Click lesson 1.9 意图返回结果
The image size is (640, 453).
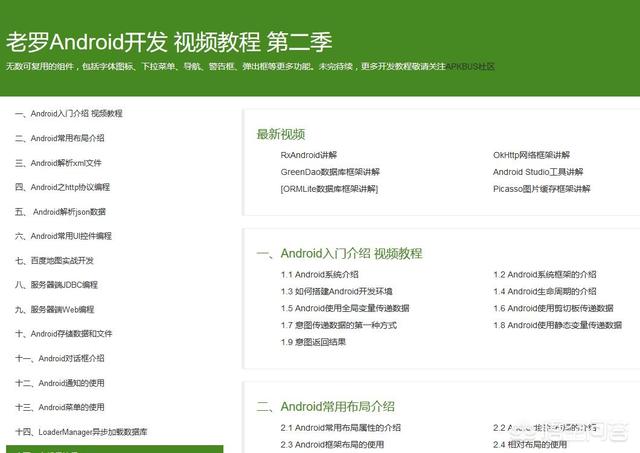pos(313,342)
